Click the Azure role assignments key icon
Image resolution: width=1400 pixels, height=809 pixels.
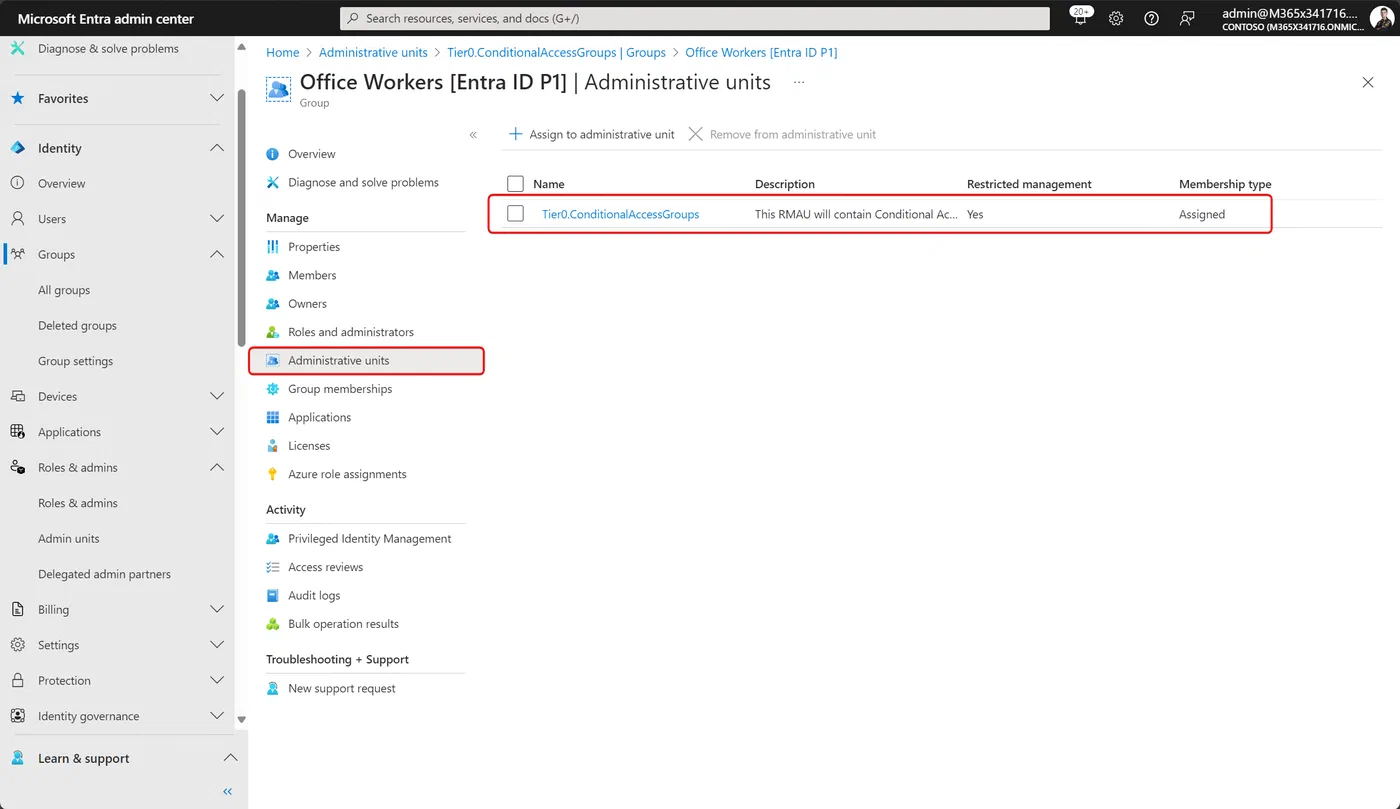point(273,474)
